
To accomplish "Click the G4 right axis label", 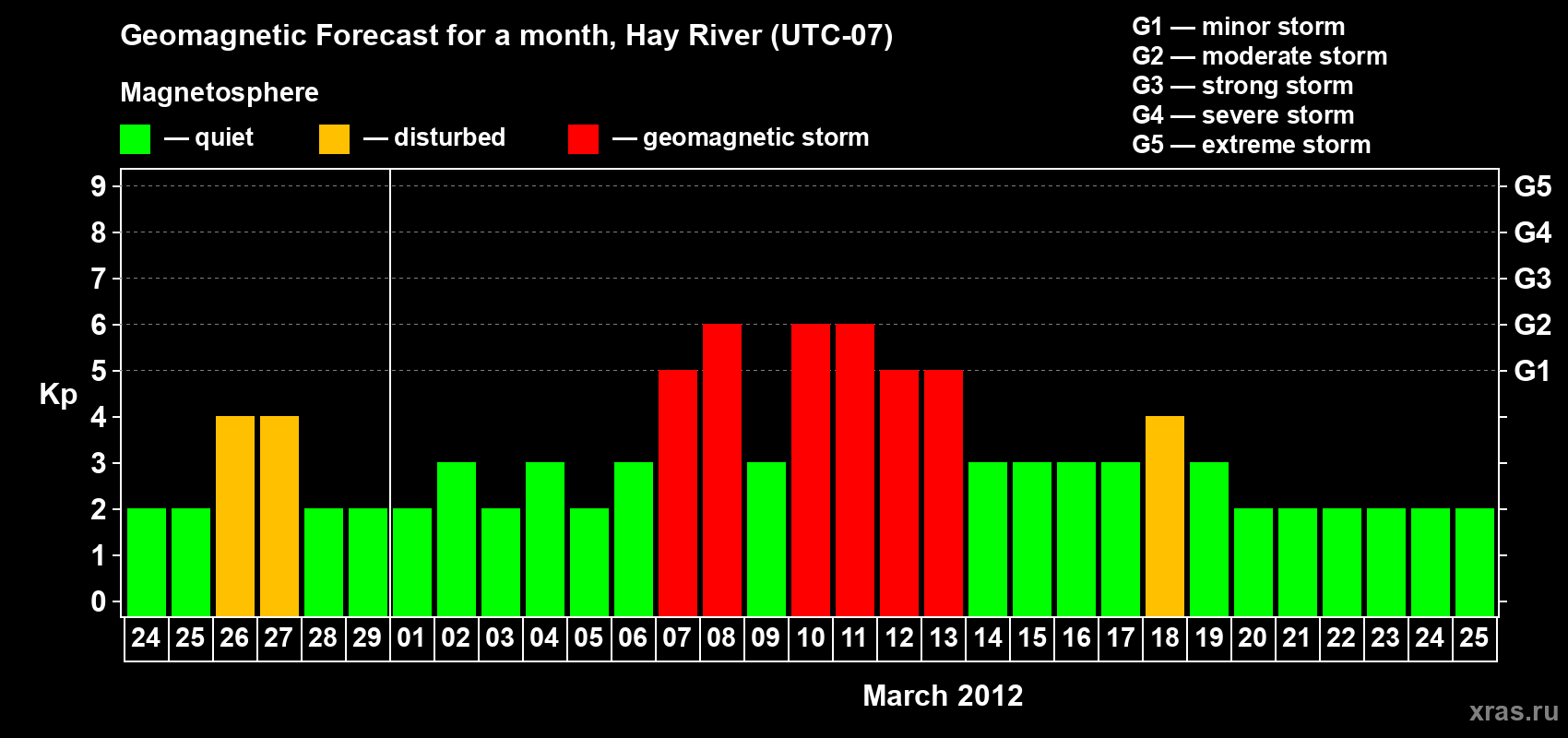I will [x=1533, y=232].
